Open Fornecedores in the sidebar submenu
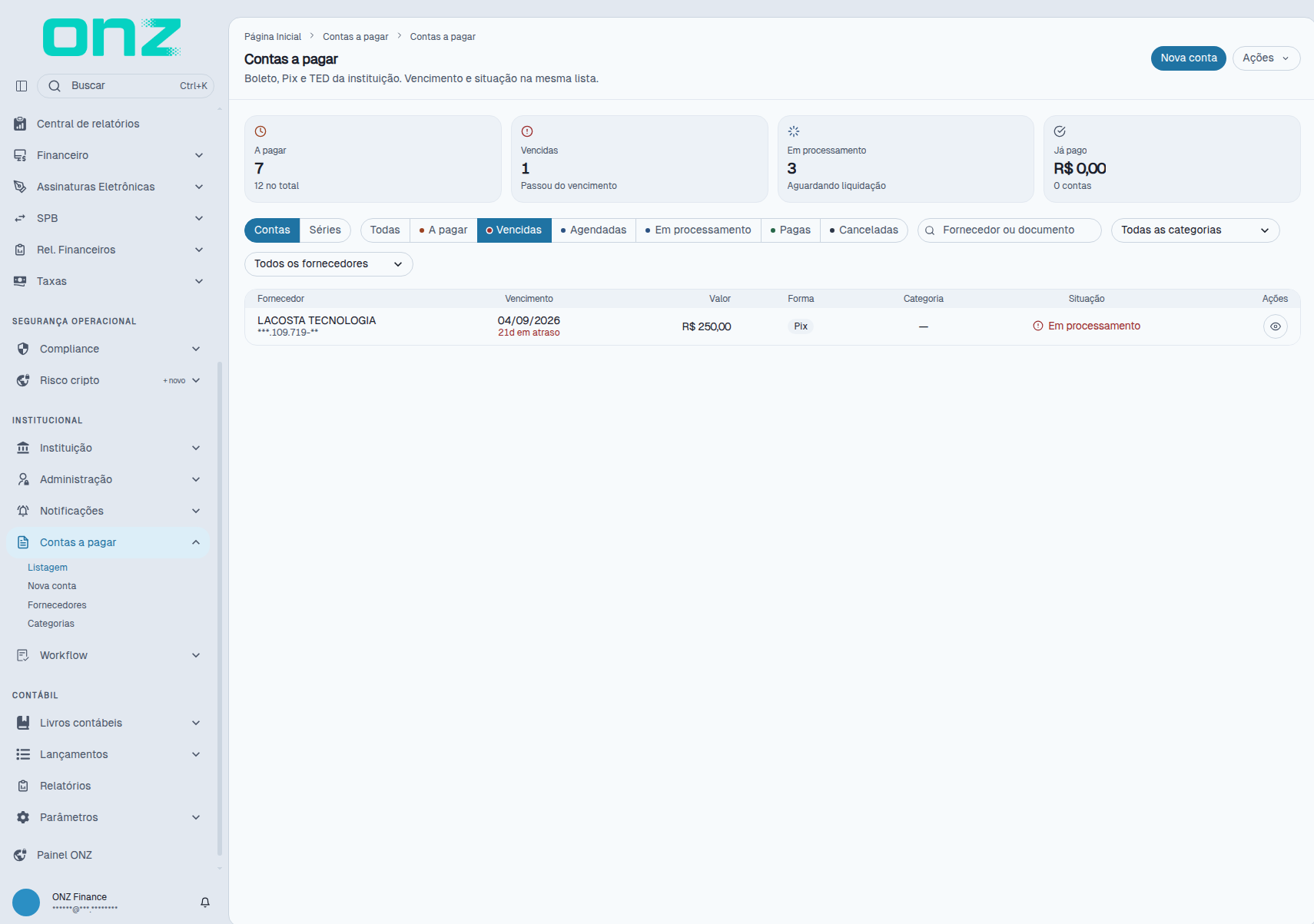The image size is (1314, 924). click(57, 605)
